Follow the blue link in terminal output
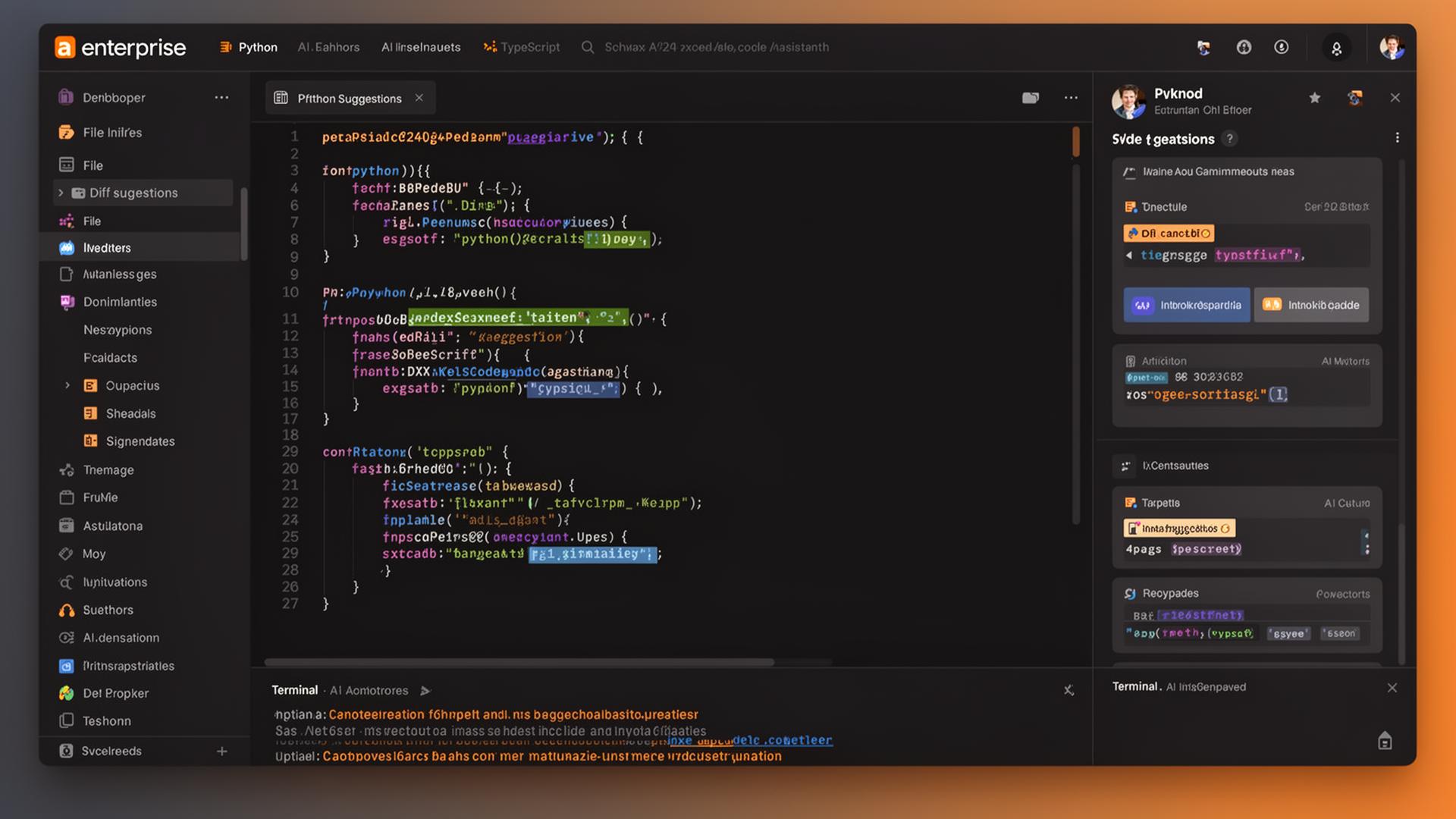This screenshot has width=1456, height=819. pyautogui.click(x=751, y=740)
